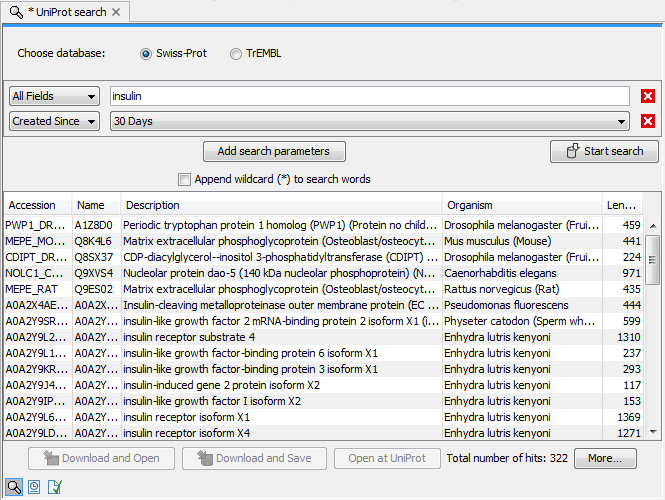Sort by the Organism column header
The width and height of the screenshot is (665, 500).
point(522,206)
